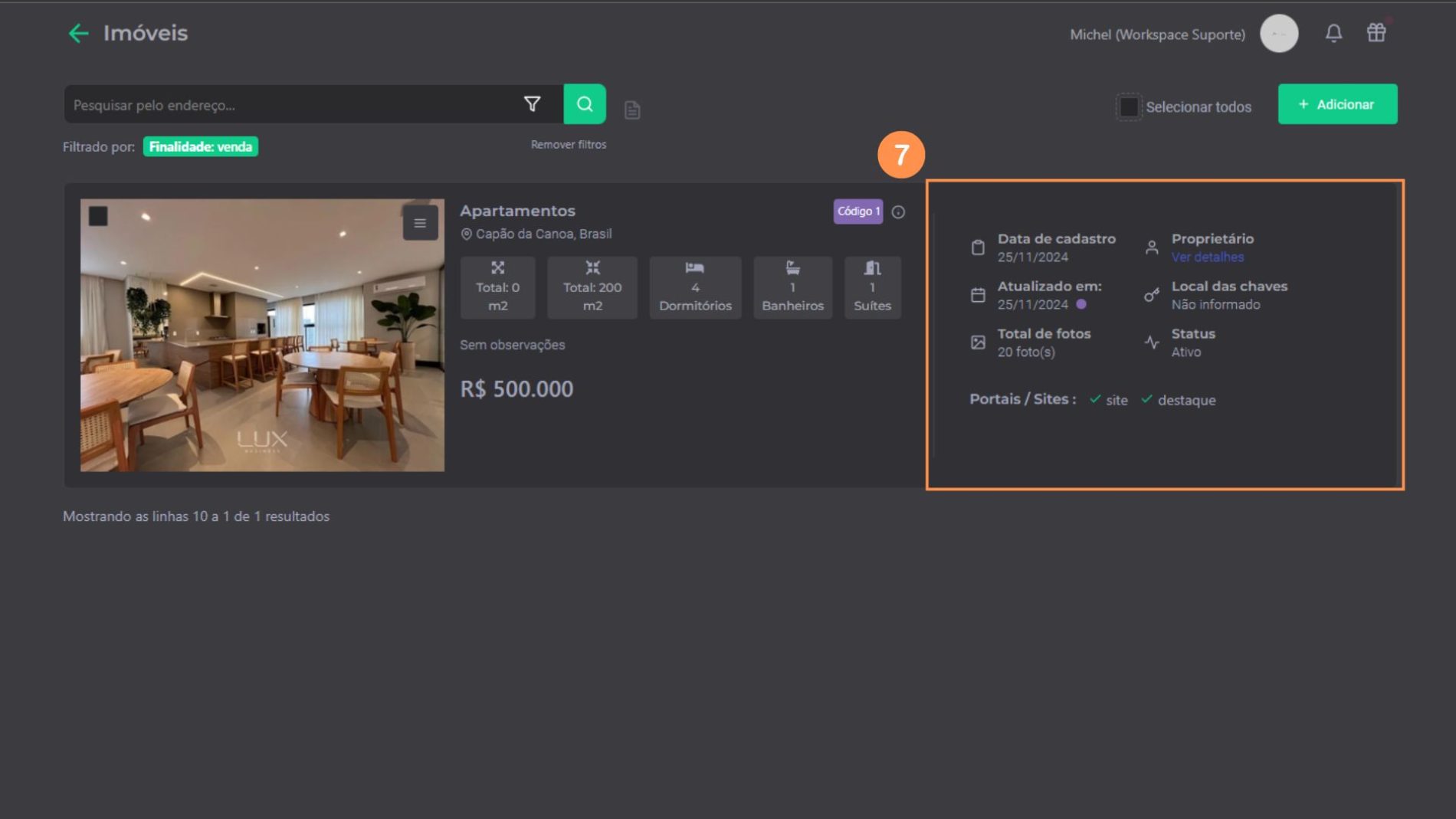Click the Total de fotos image icon

pyautogui.click(x=978, y=342)
